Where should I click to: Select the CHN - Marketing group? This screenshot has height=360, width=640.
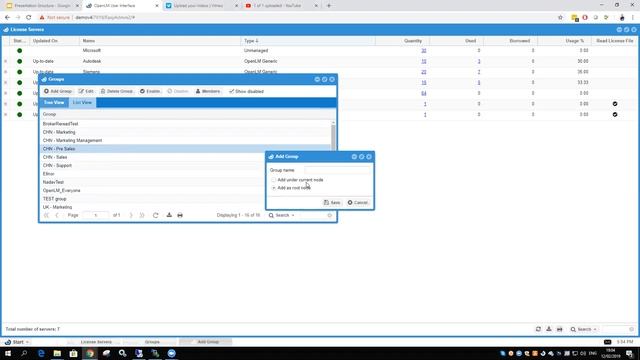[x=186, y=132]
